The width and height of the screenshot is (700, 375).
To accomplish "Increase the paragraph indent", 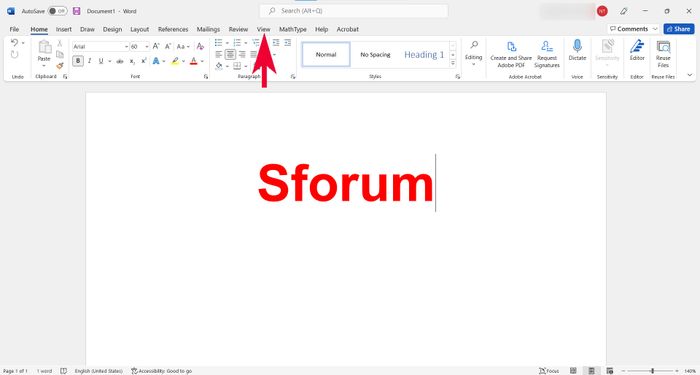I will point(288,43).
